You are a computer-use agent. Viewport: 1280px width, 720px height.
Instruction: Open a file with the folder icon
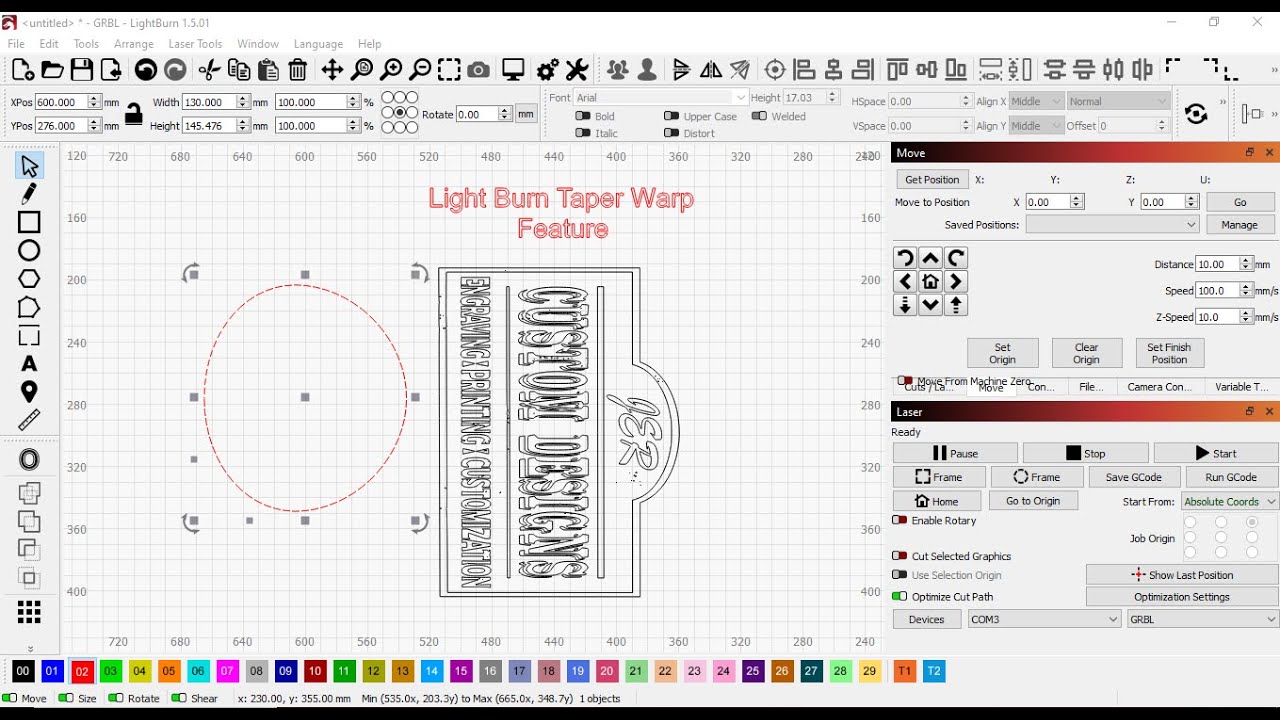click(x=52, y=69)
